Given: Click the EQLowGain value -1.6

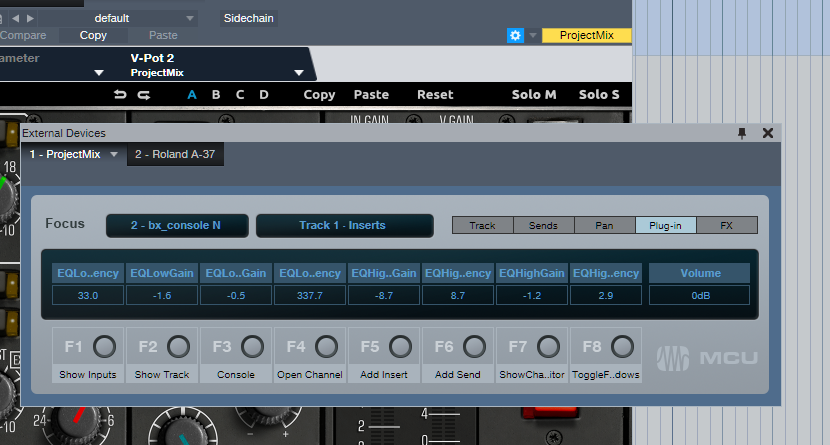Looking at the screenshot, I should (162, 295).
